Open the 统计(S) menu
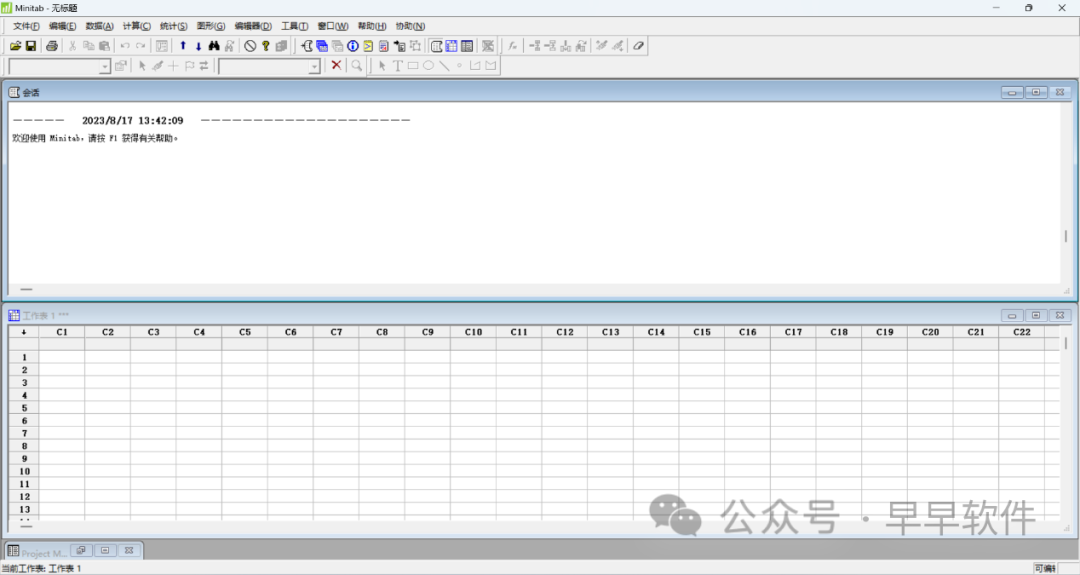This screenshot has width=1080, height=575. point(173,26)
